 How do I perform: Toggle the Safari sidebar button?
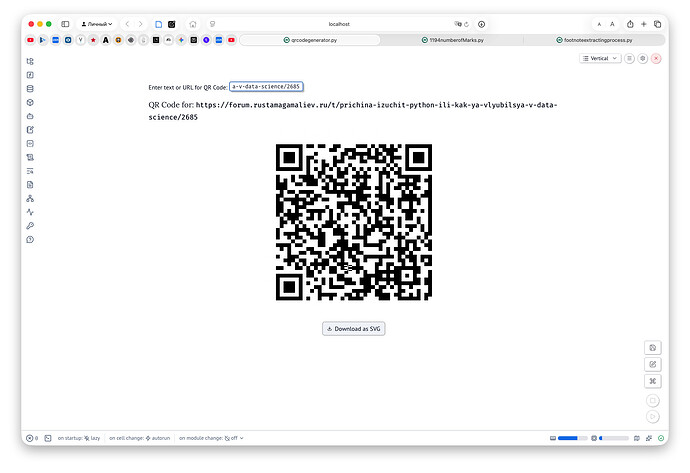(x=65, y=23)
